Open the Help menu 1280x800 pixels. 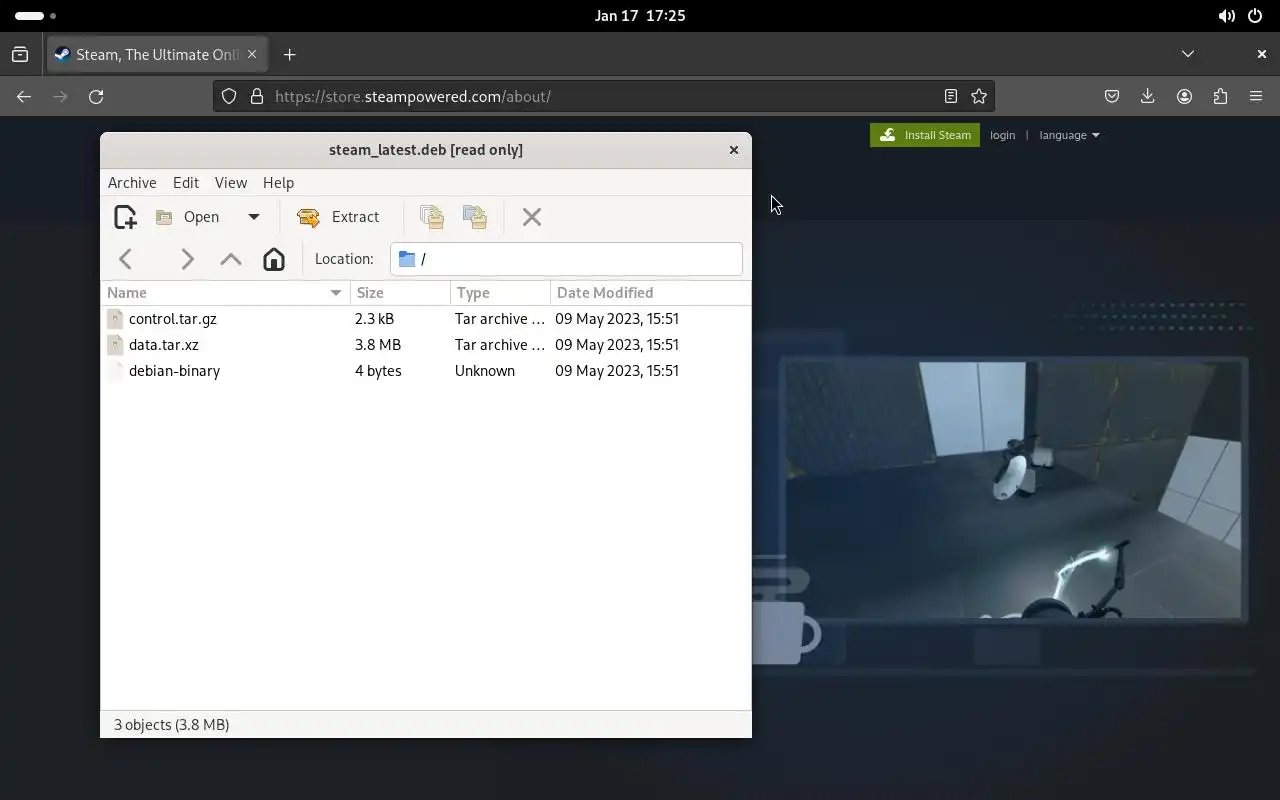pyautogui.click(x=278, y=183)
